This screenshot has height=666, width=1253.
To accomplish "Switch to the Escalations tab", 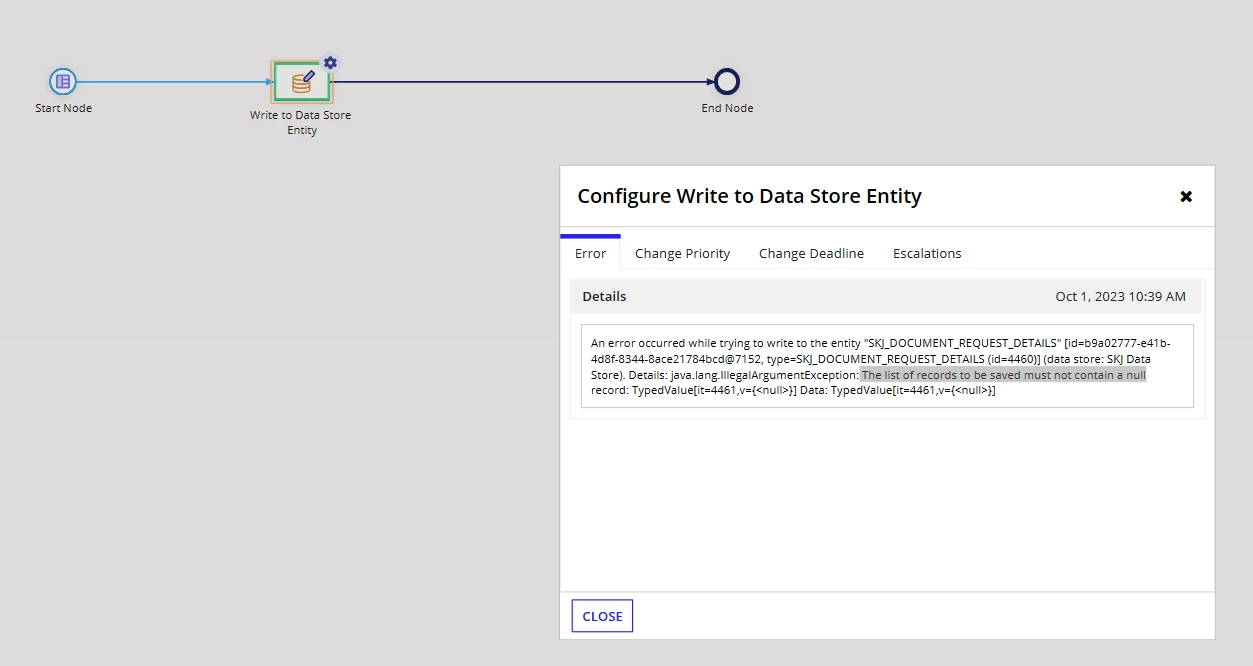I will coord(927,253).
